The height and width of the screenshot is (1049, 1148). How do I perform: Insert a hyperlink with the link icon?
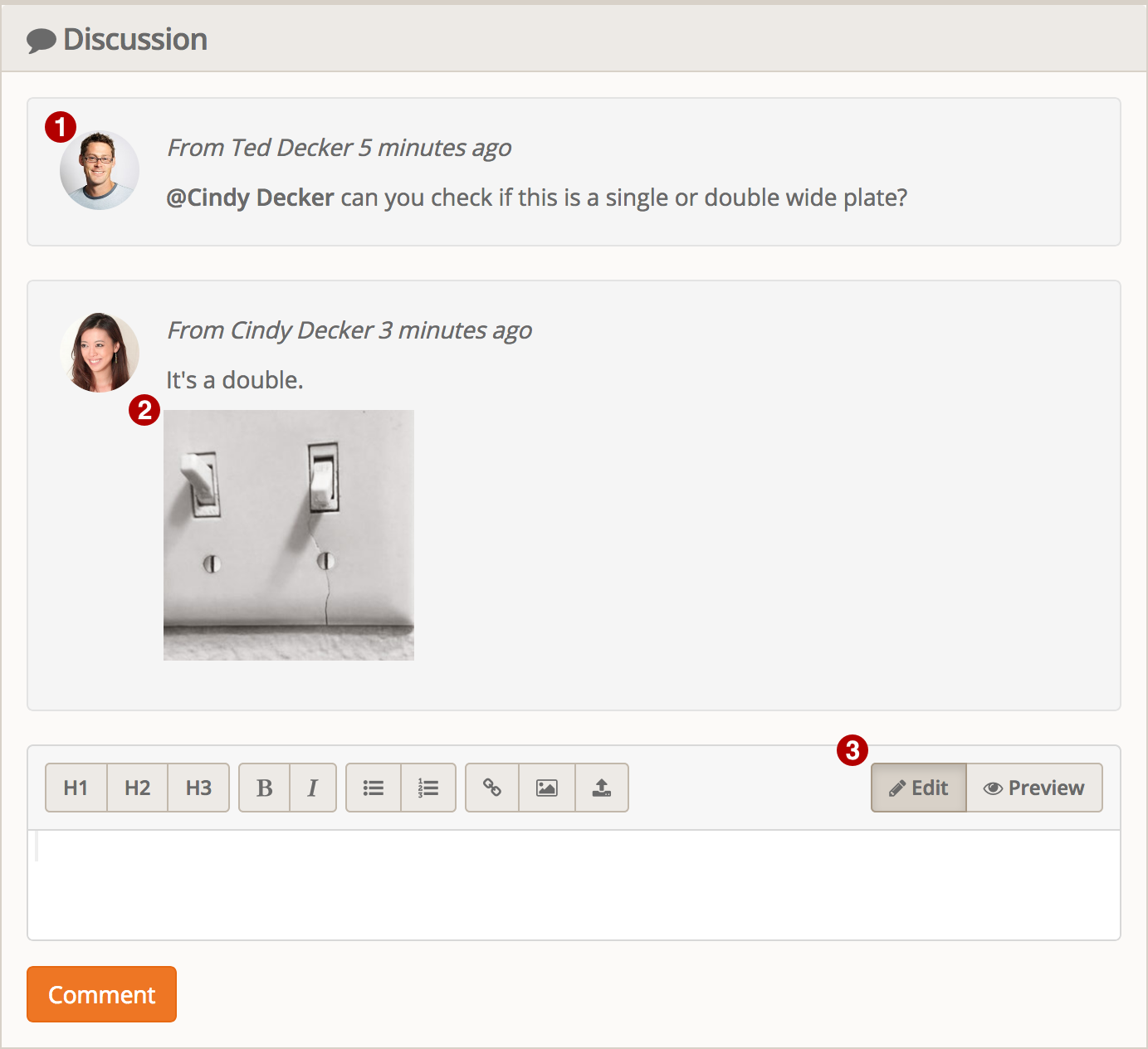[x=492, y=788]
